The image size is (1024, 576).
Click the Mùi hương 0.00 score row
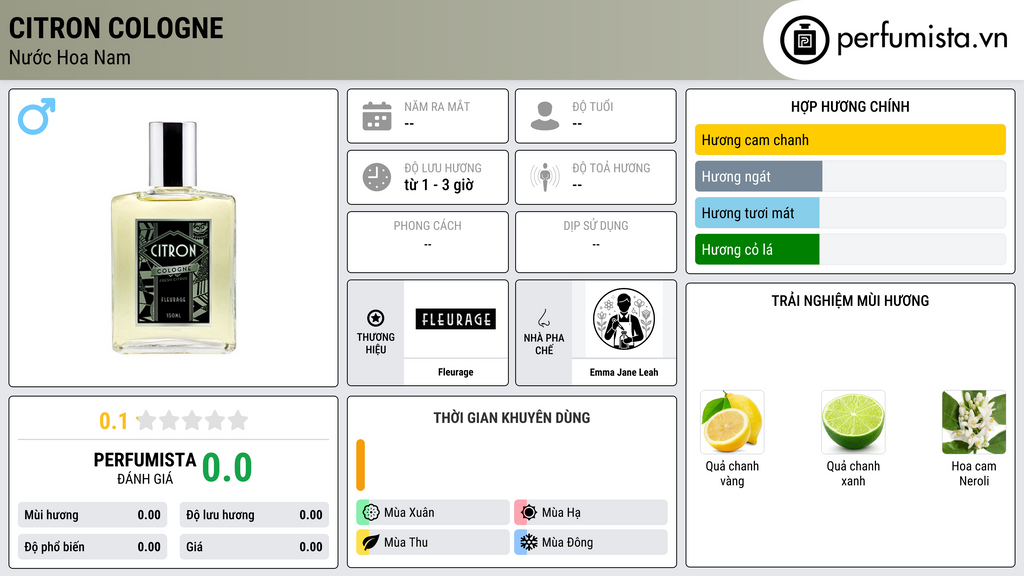pos(92,515)
